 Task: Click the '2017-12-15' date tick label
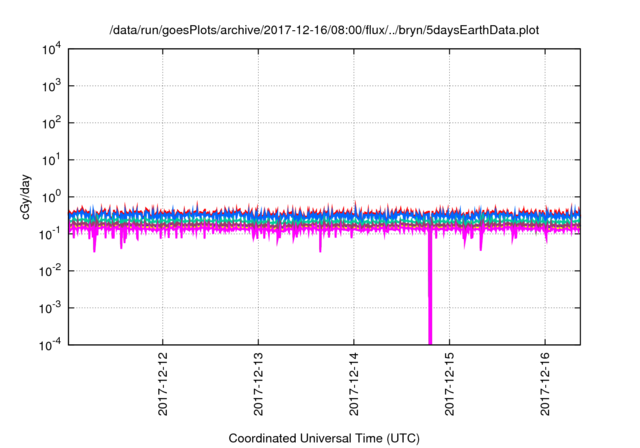pyautogui.click(x=449, y=384)
